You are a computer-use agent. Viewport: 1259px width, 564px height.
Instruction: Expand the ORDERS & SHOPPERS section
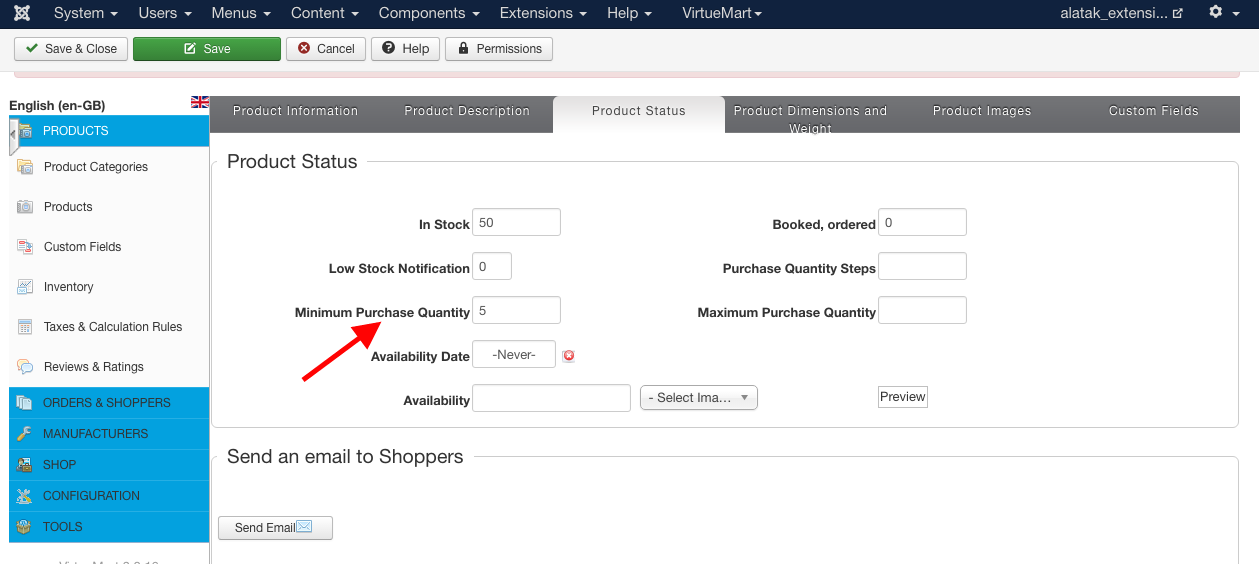(x=106, y=403)
